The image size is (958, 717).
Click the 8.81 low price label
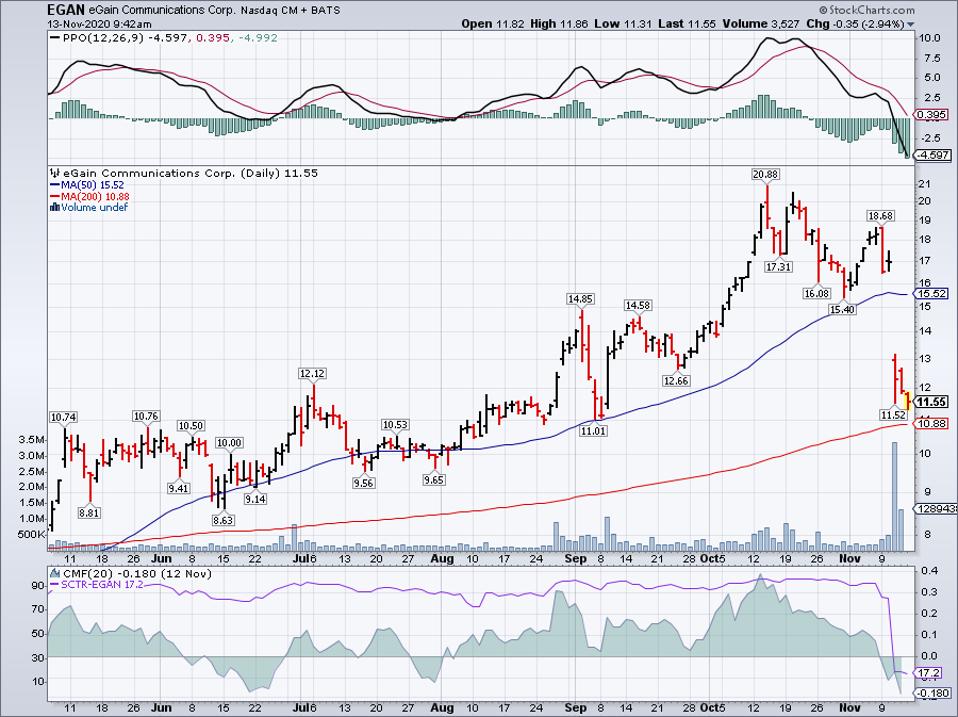click(89, 513)
